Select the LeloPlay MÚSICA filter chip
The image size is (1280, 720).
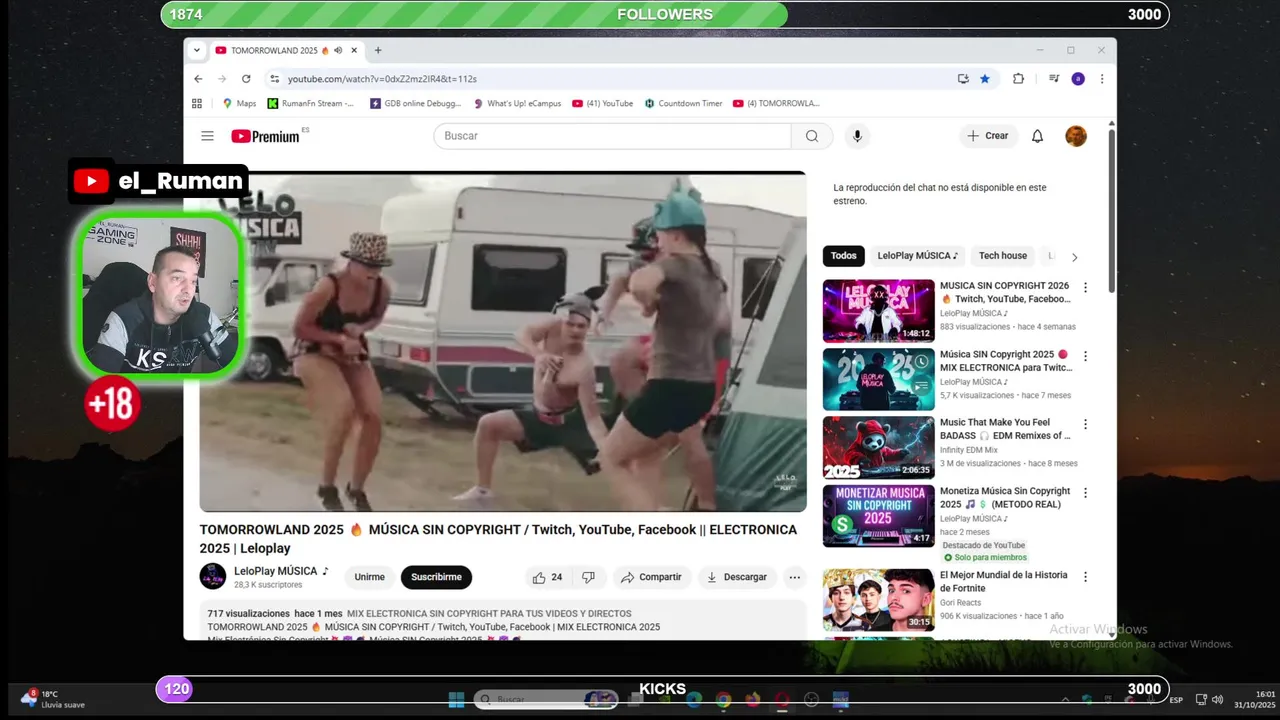918,256
